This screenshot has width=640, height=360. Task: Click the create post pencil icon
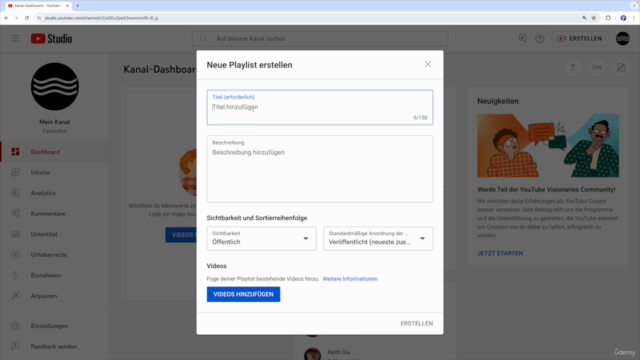coord(621,67)
